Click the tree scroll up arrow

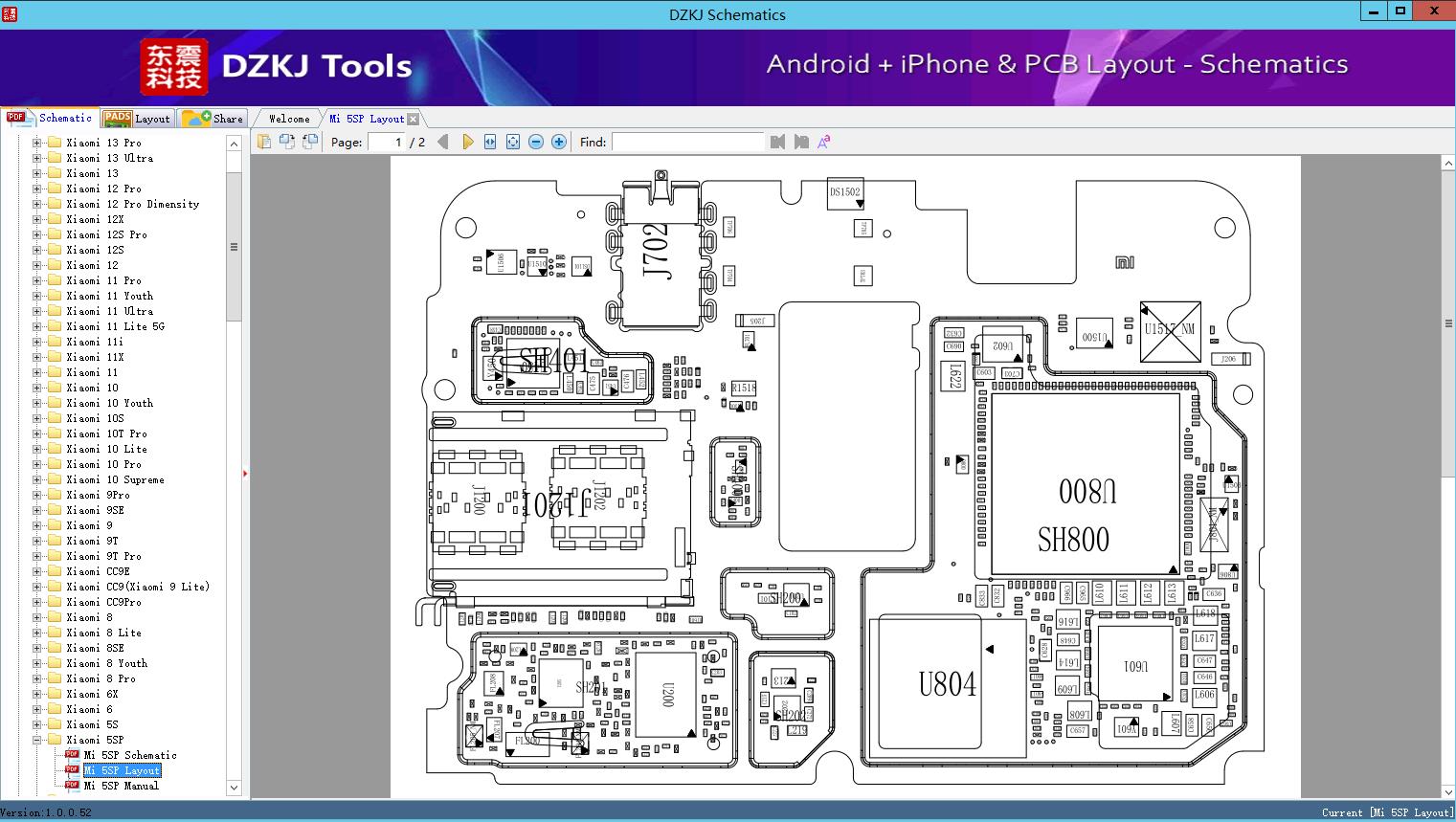pyautogui.click(x=234, y=143)
